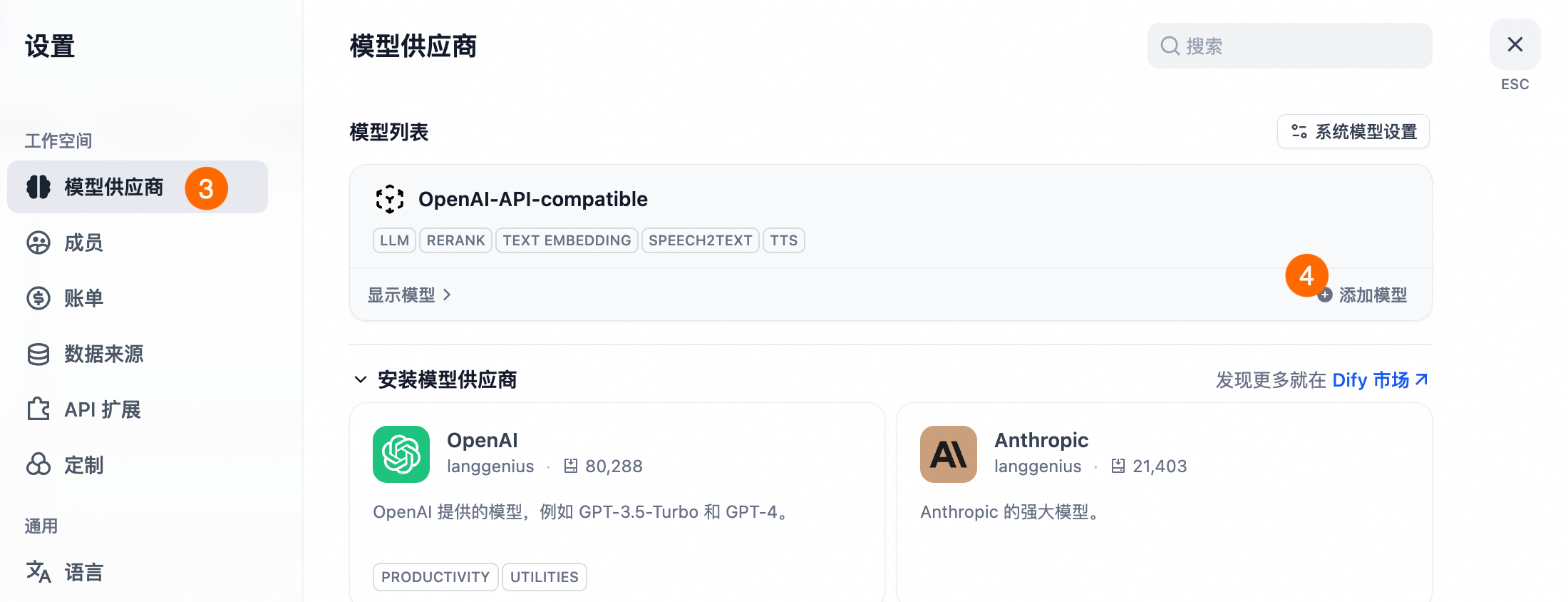Go to 账单 billing section
The height and width of the screenshot is (602, 1568).
point(138,298)
